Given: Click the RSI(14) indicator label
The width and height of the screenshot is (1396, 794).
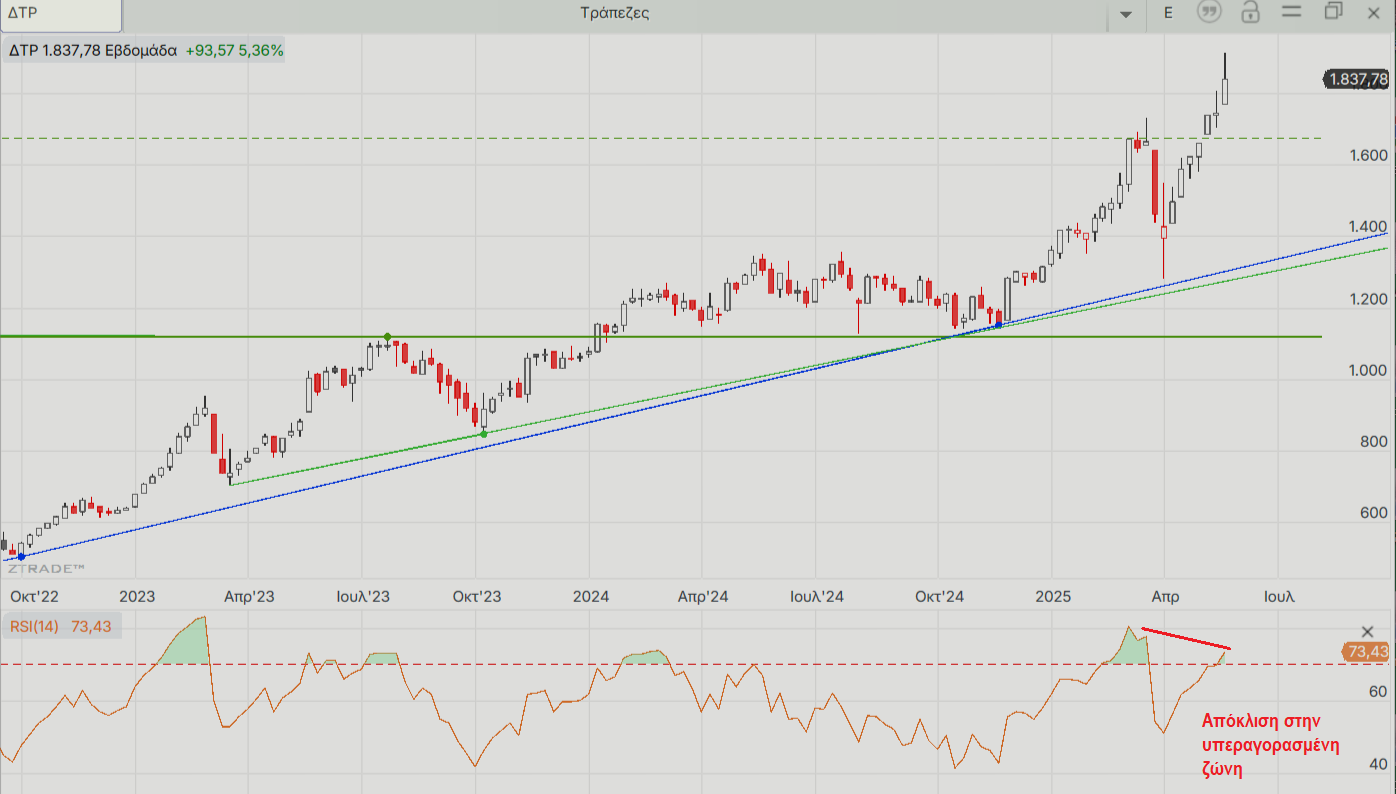Looking at the screenshot, I should (x=36, y=627).
